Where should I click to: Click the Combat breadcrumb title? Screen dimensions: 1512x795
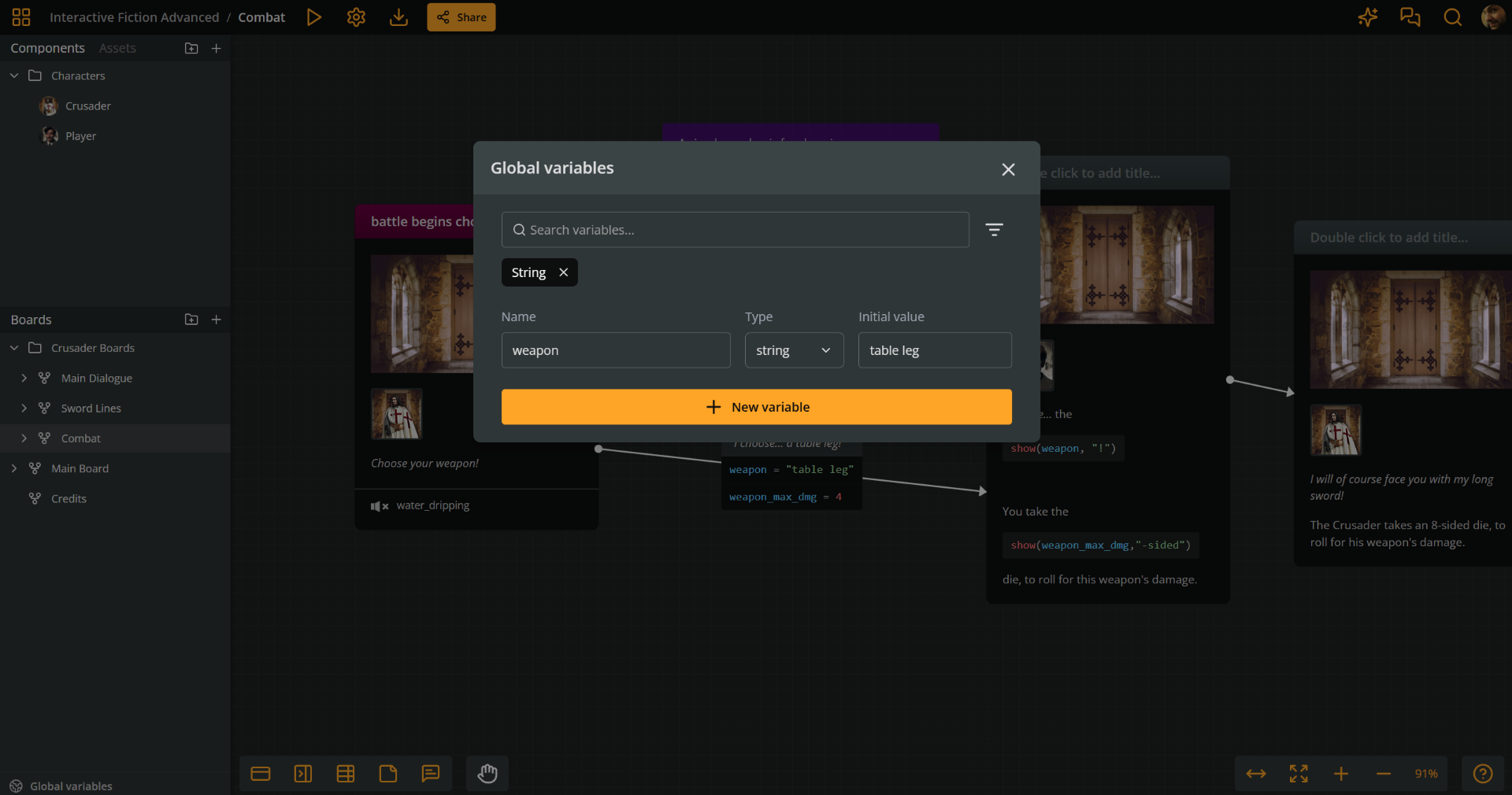point(261,17)
